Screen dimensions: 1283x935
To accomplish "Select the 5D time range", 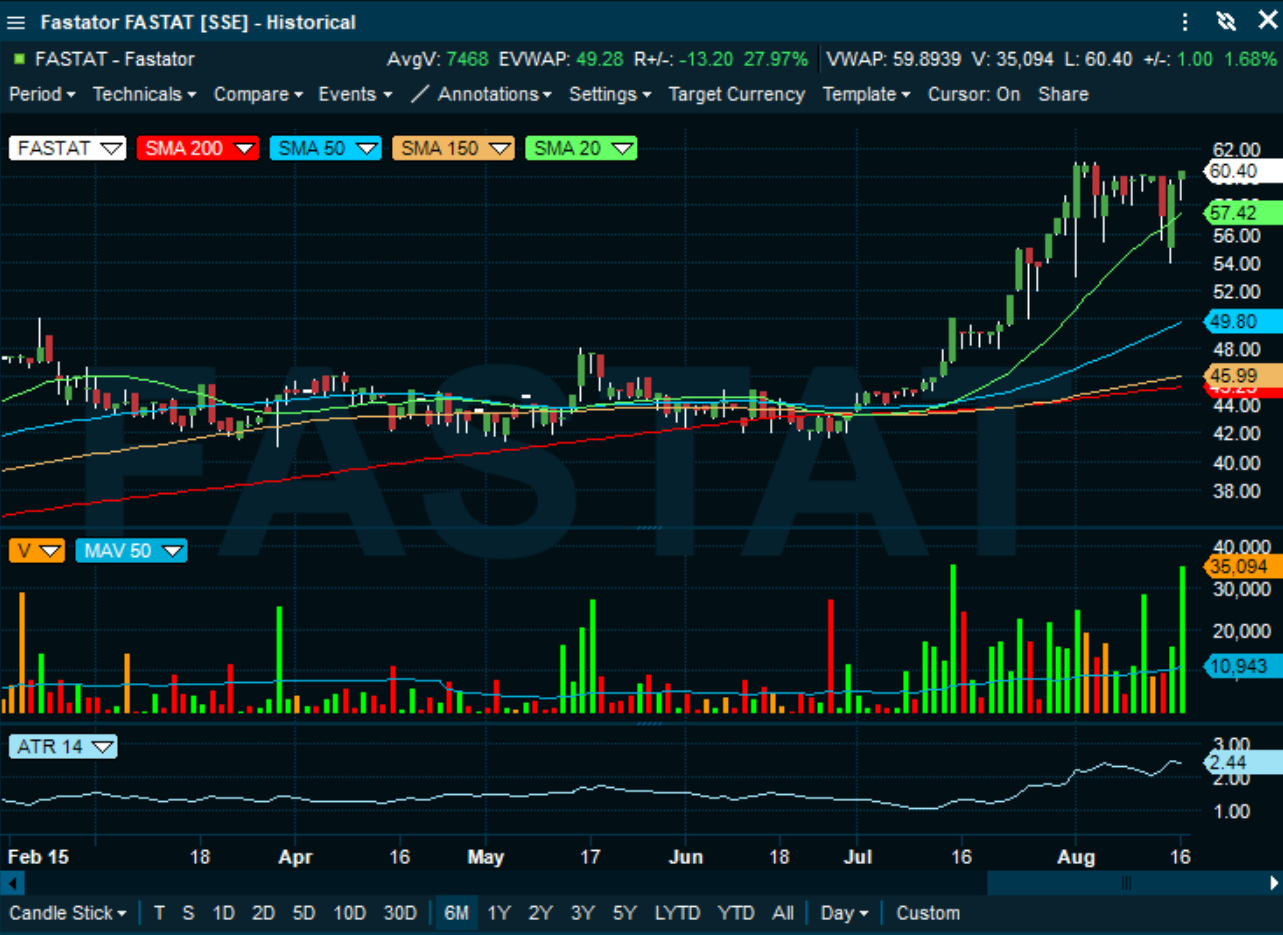I will click(304, 913).
